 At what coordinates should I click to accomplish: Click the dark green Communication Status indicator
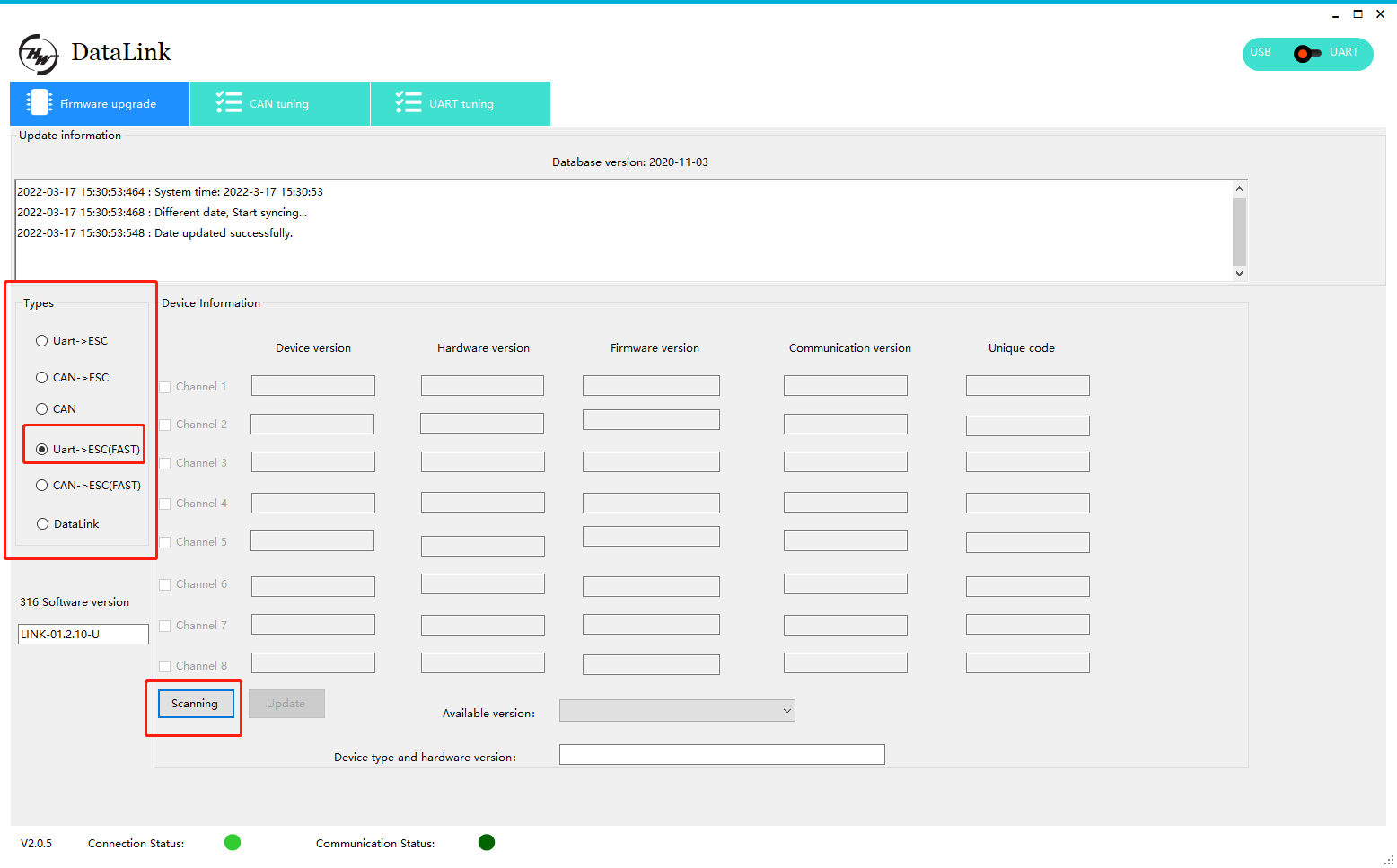(487, 842)
